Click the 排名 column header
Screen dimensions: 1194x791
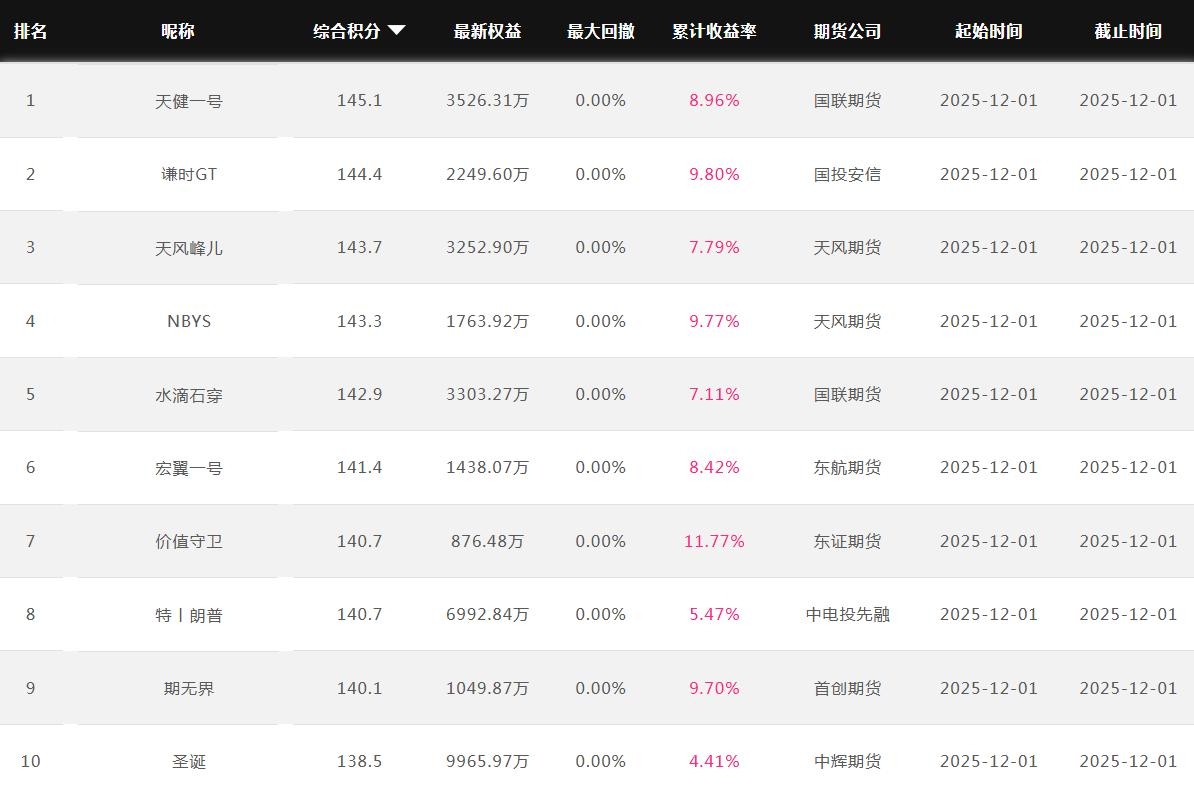click(30, 31)
